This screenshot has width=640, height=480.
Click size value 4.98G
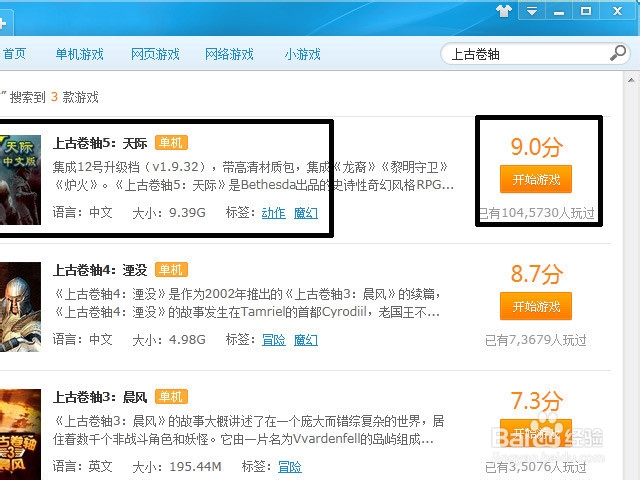point(187,340)
